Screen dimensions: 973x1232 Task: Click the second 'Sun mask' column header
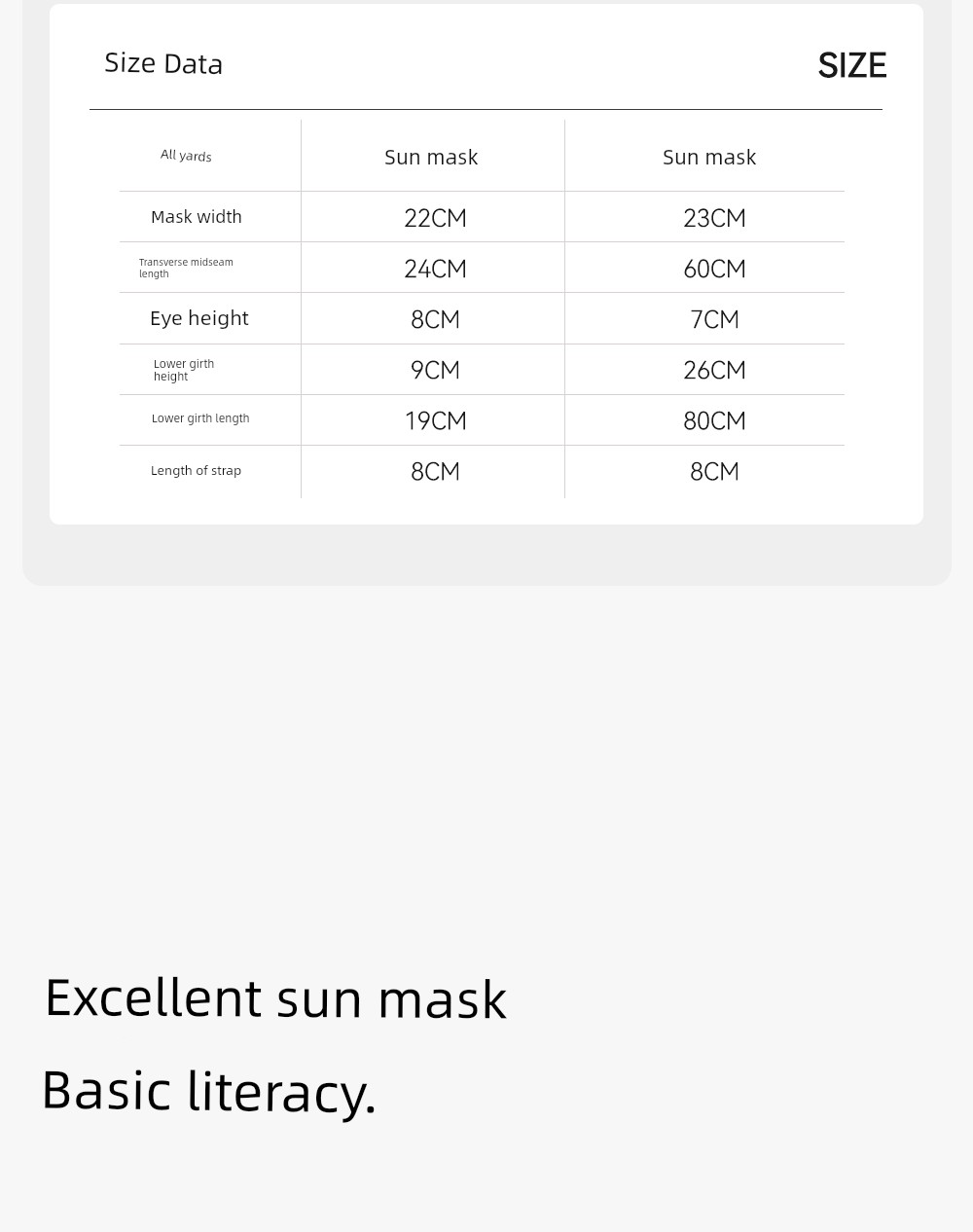click(x=709, y=157)
